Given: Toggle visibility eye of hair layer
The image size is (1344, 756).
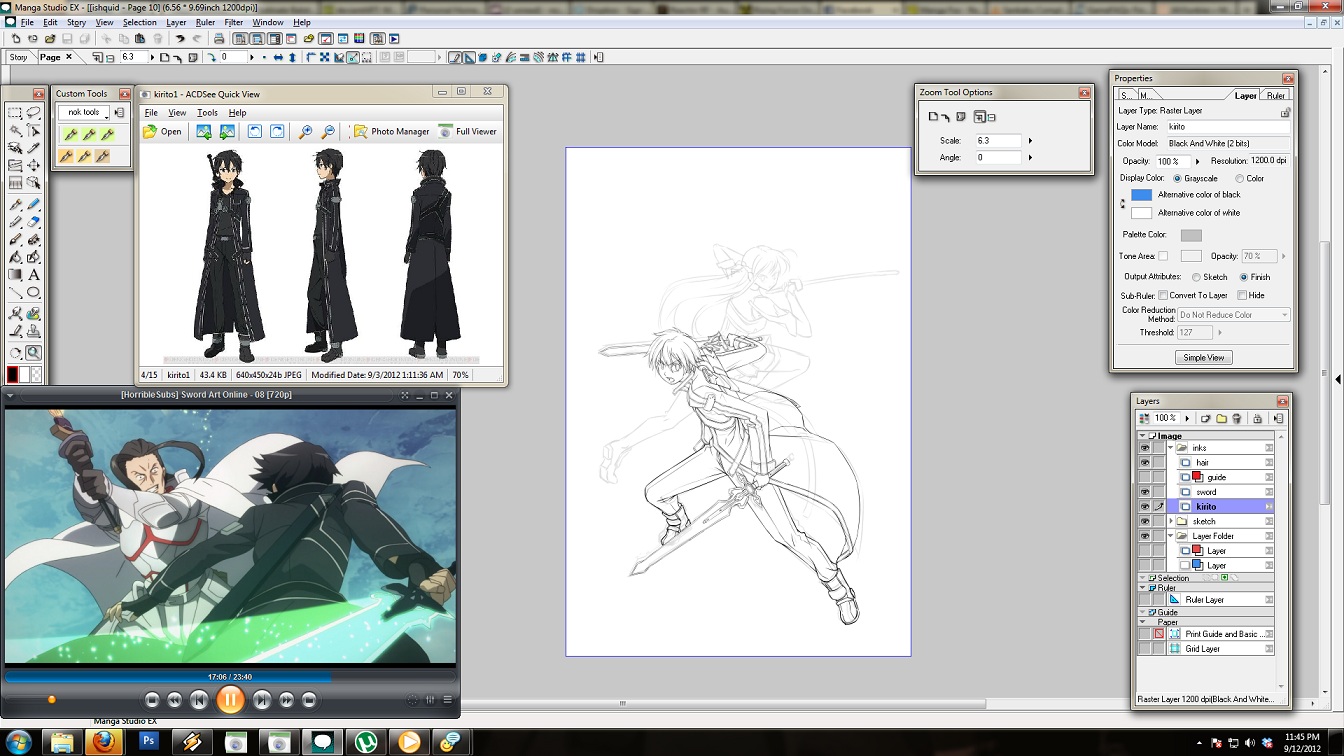Looking at the screenshot, I should [x=1145, y=462].
